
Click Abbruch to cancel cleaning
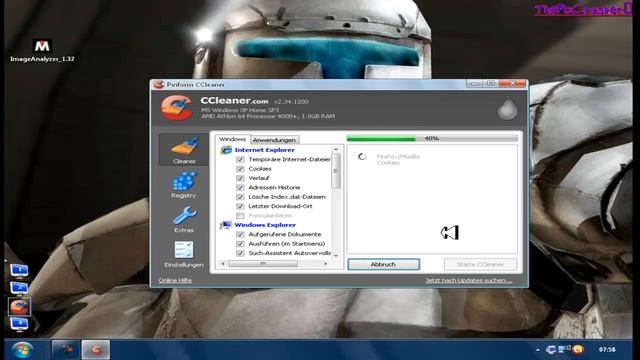coord(383,264)
